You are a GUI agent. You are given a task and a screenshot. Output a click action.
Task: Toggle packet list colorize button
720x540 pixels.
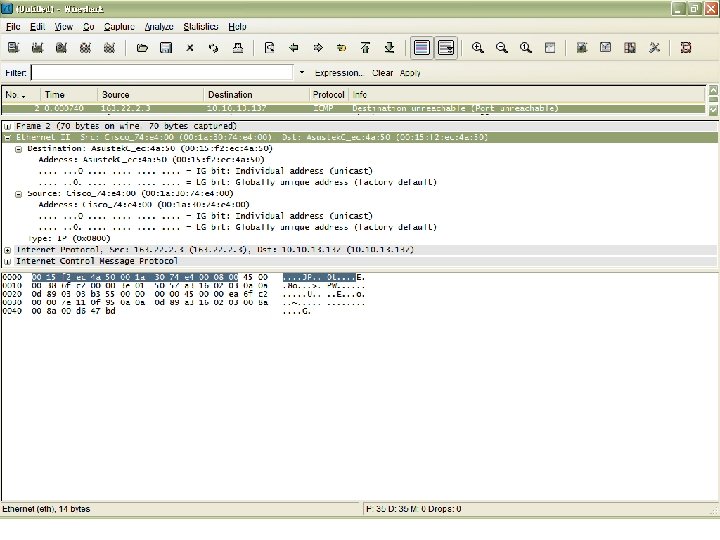click(422, 48)
